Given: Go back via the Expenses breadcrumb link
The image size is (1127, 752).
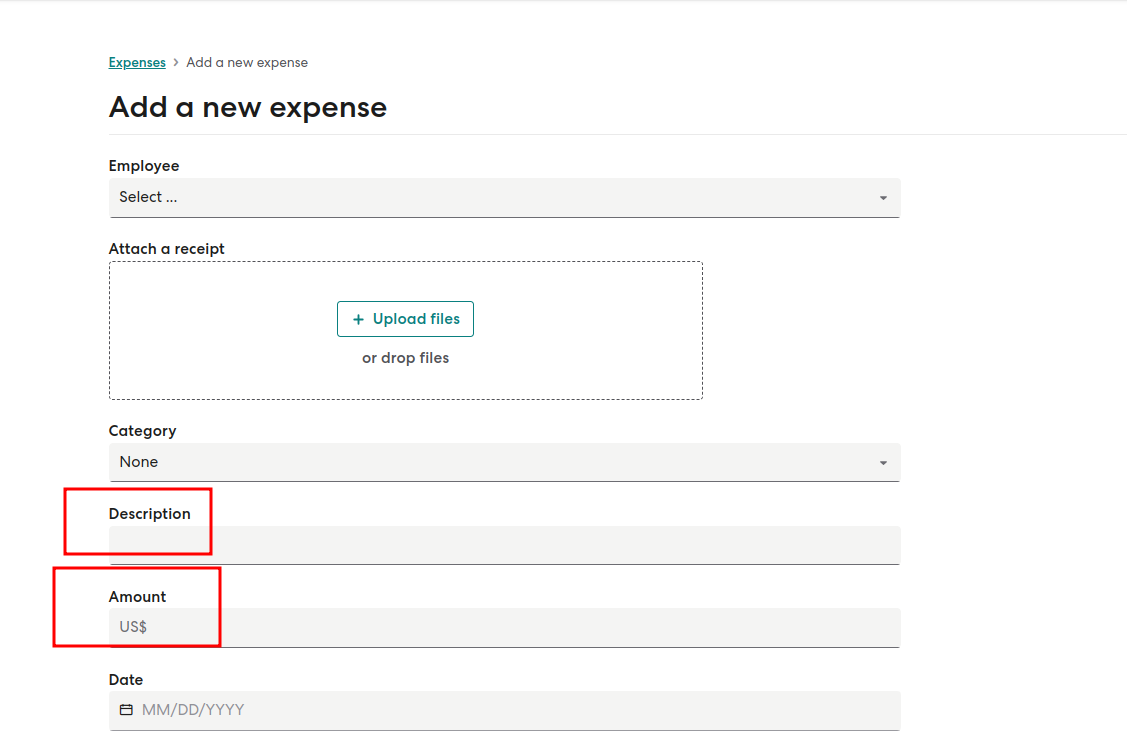Looking at the screenshot, I should pos(137,63).
